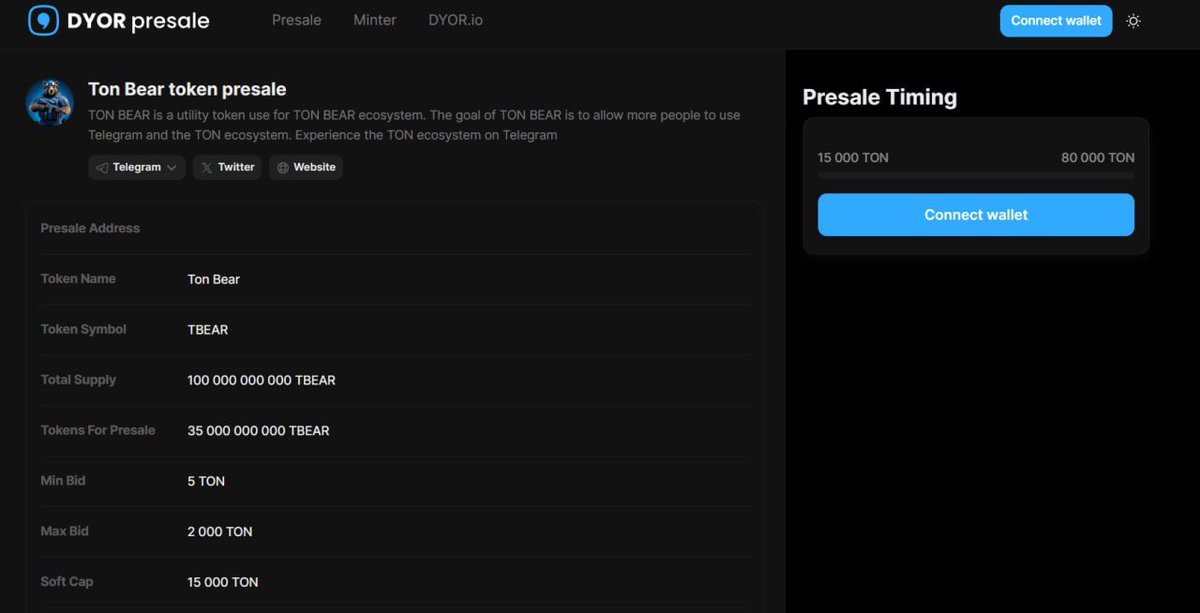This screenshot has width=1200, height=613.
Task: Select the Soft Cap value '15 000 TON'
Action: pos(223,582)
